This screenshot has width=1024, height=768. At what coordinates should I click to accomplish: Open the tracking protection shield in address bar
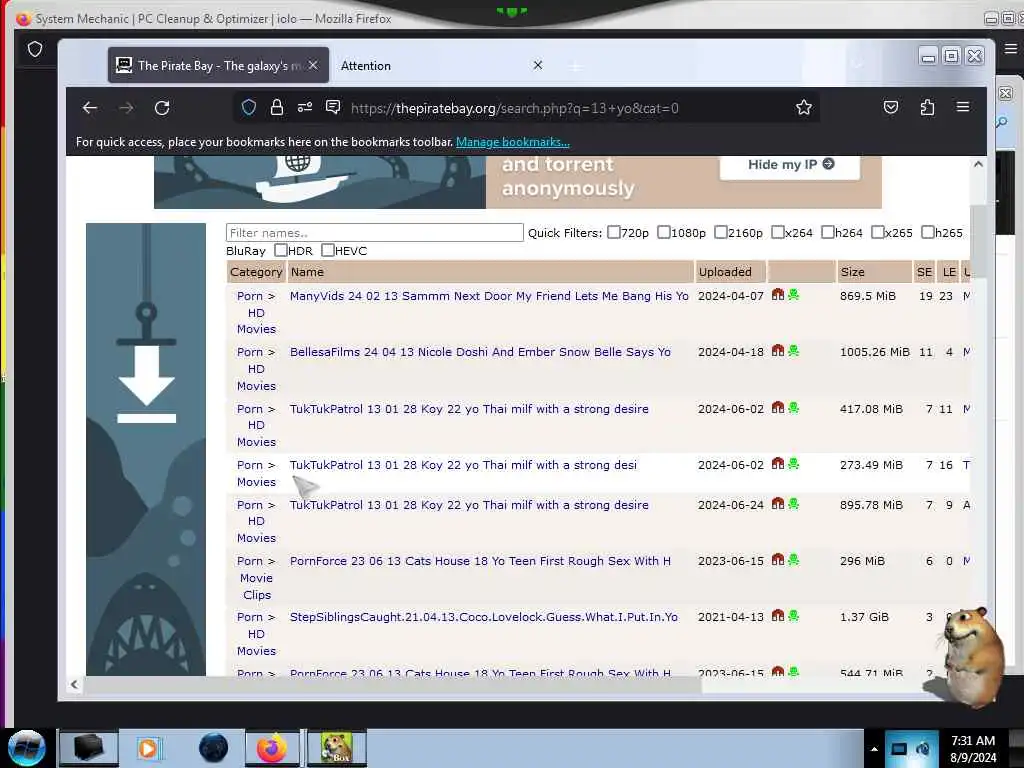[249, 107]
